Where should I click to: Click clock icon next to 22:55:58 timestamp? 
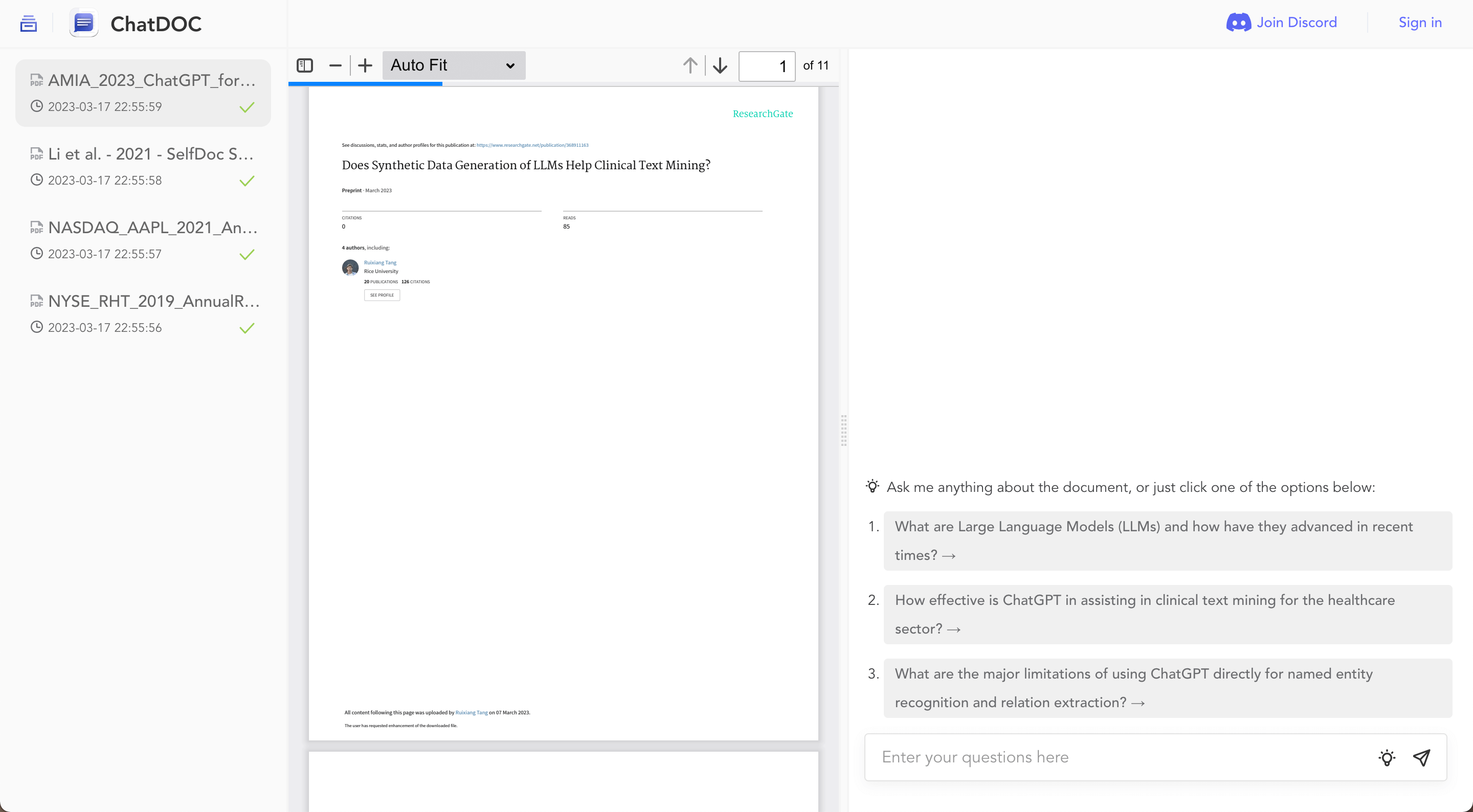37,180
